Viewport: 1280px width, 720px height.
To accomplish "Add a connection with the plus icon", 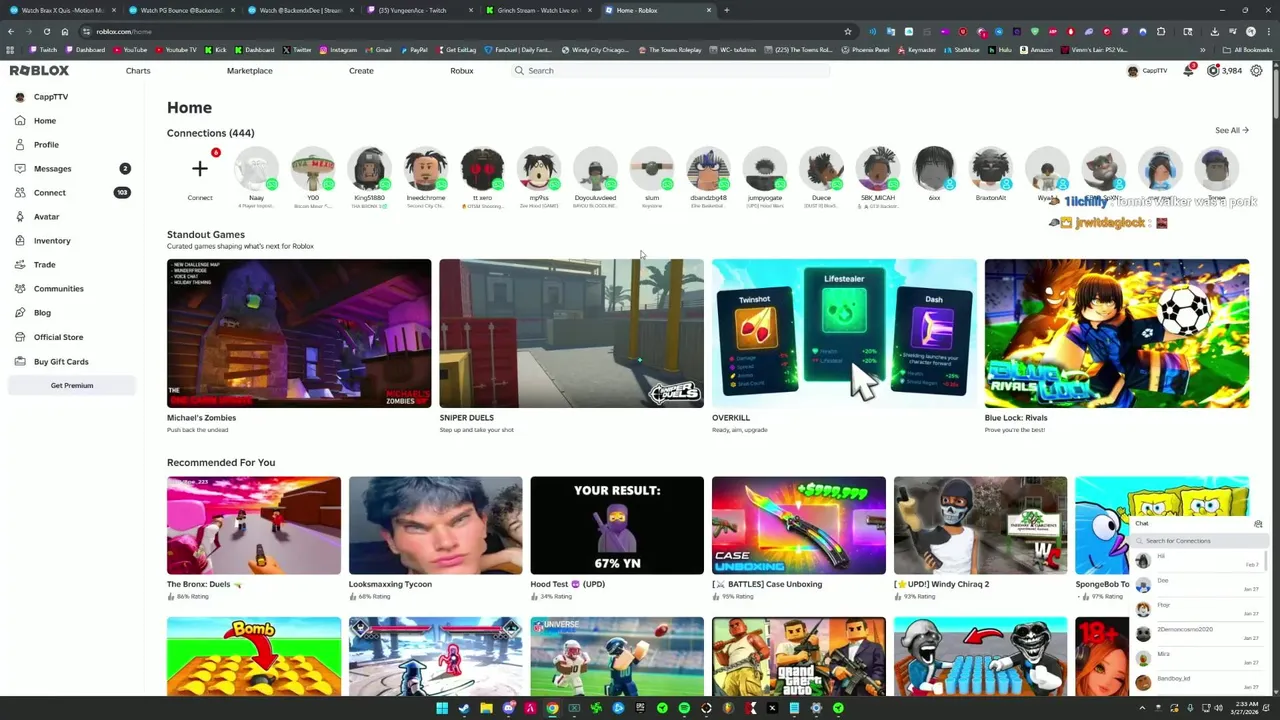I will tap(200, 169).
